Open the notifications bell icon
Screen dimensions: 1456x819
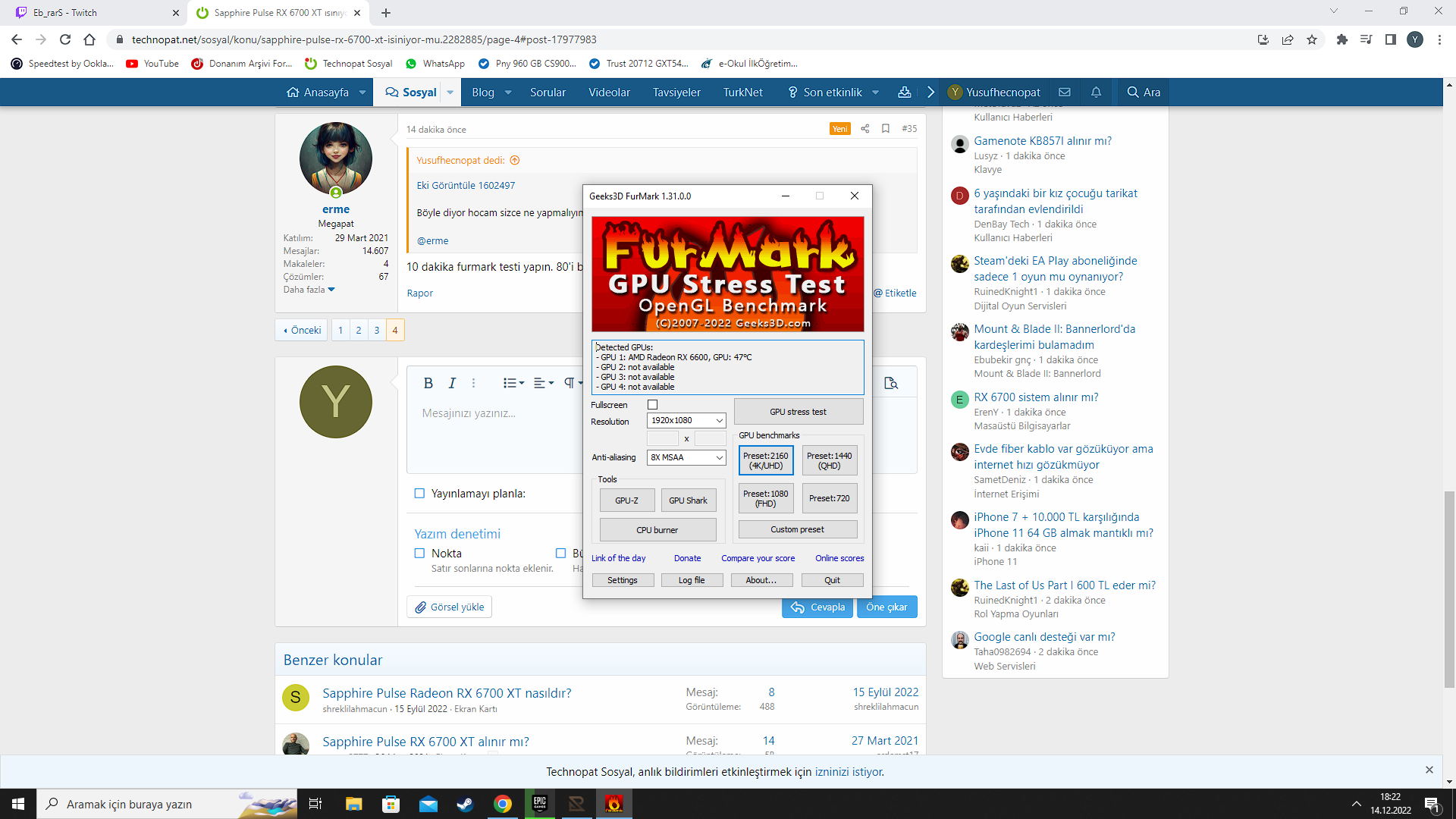point(1096,93)
